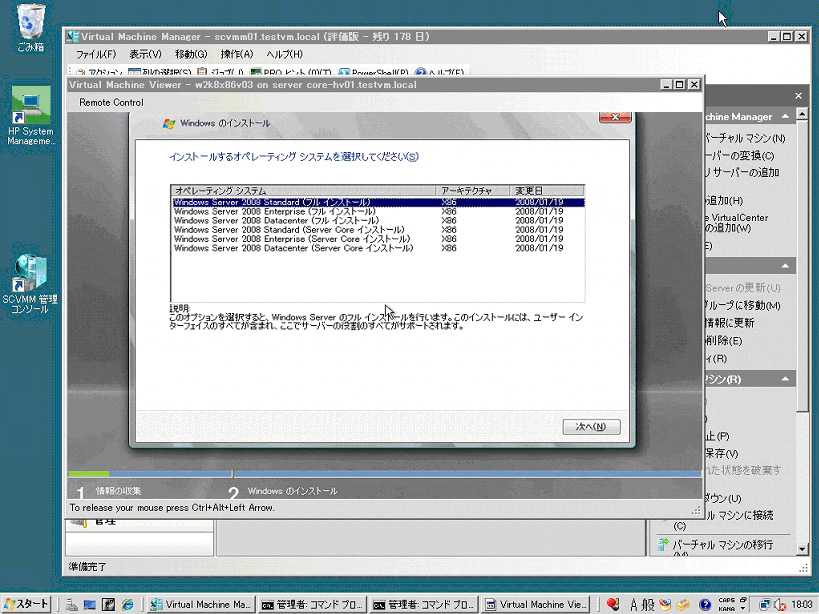819x614 pixels.
Task: Click the スタート button
Action: 27,604
